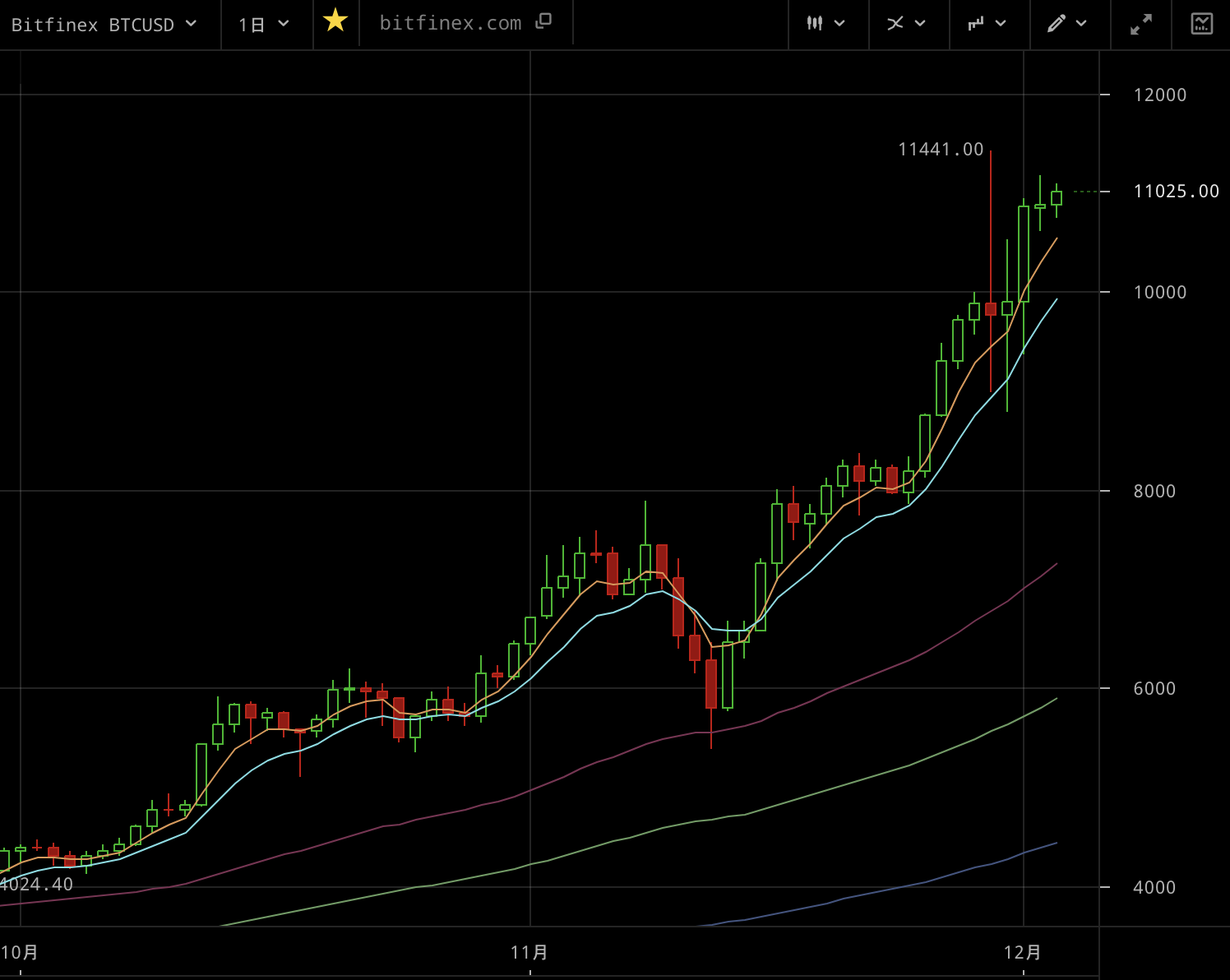Click the 4000 price axis label
This screenshot has width=1230, height=980.
click(x=1154, y=888)
